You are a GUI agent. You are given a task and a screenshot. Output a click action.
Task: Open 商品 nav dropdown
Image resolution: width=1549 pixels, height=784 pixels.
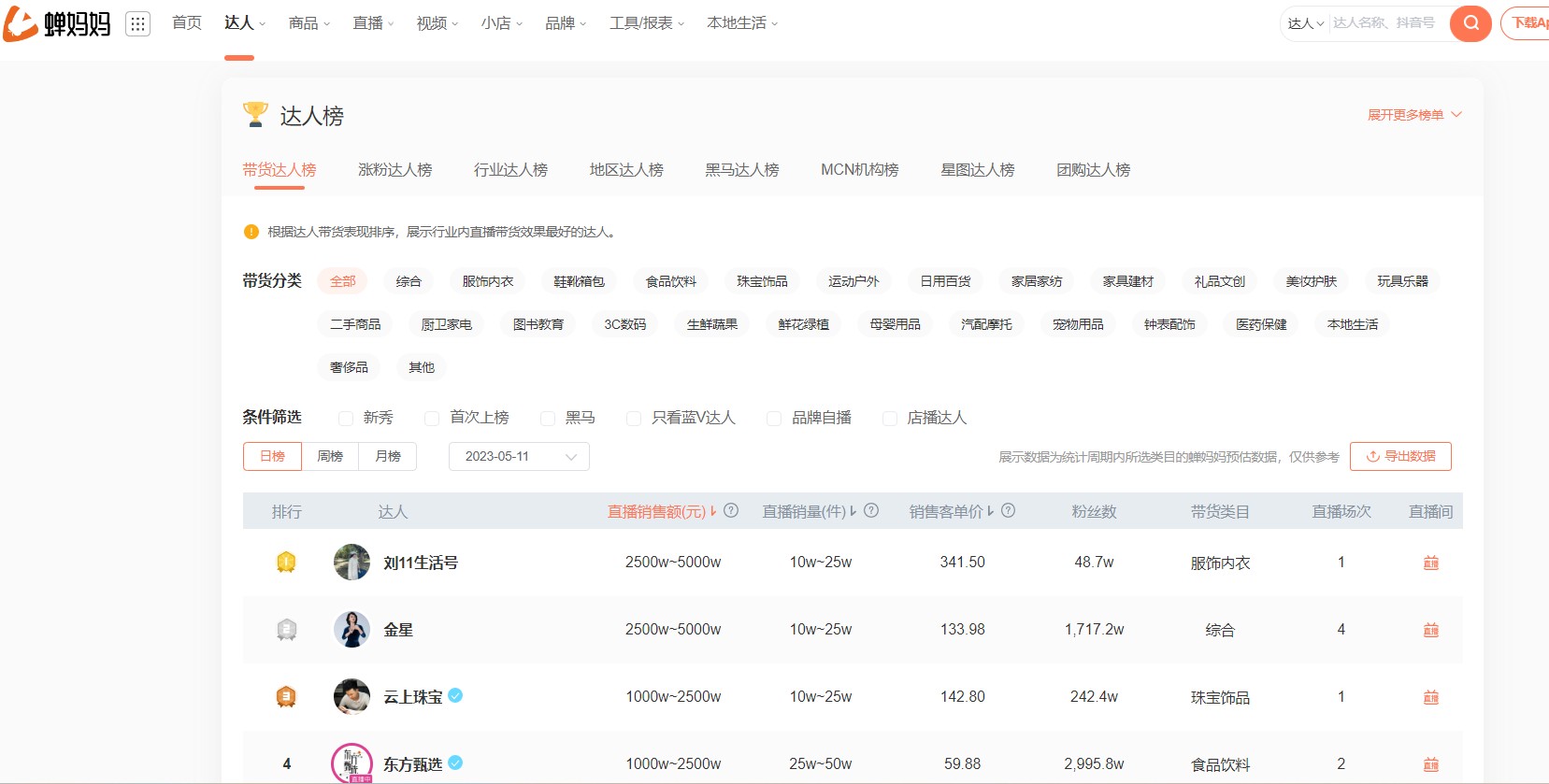[308, 23]
